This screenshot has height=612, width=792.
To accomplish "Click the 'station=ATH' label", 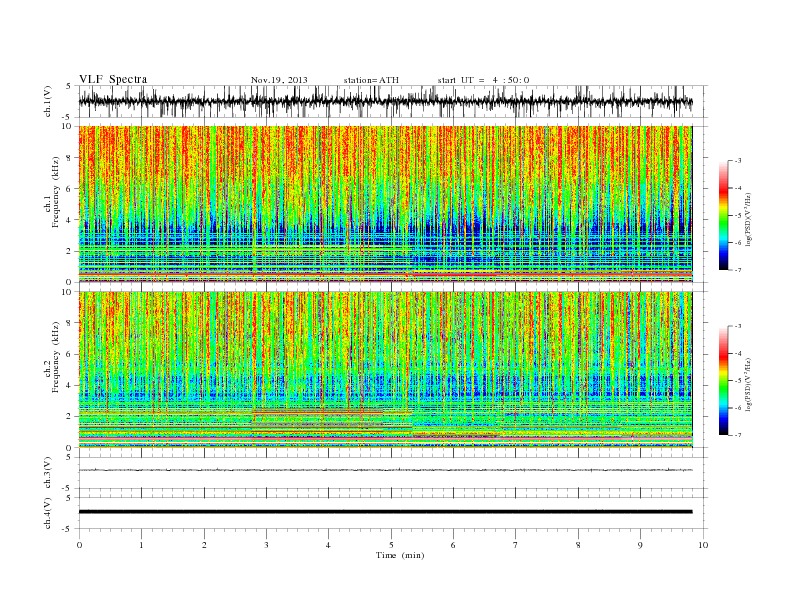I will coord(371,80).
